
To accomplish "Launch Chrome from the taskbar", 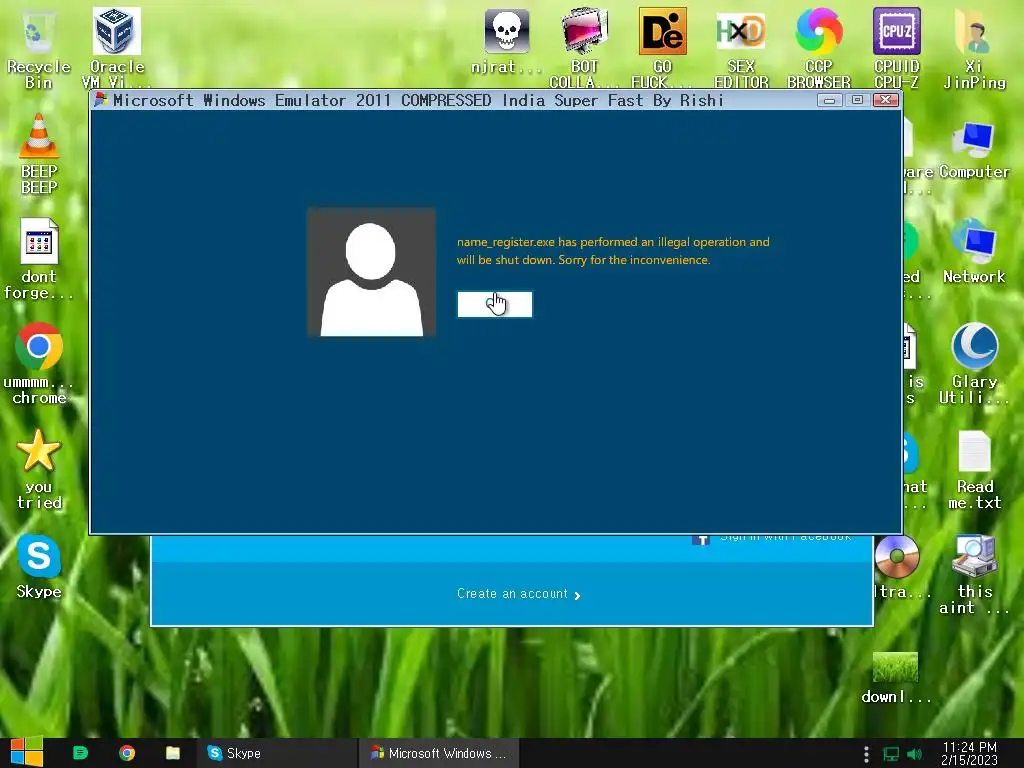I will [127, 753].
